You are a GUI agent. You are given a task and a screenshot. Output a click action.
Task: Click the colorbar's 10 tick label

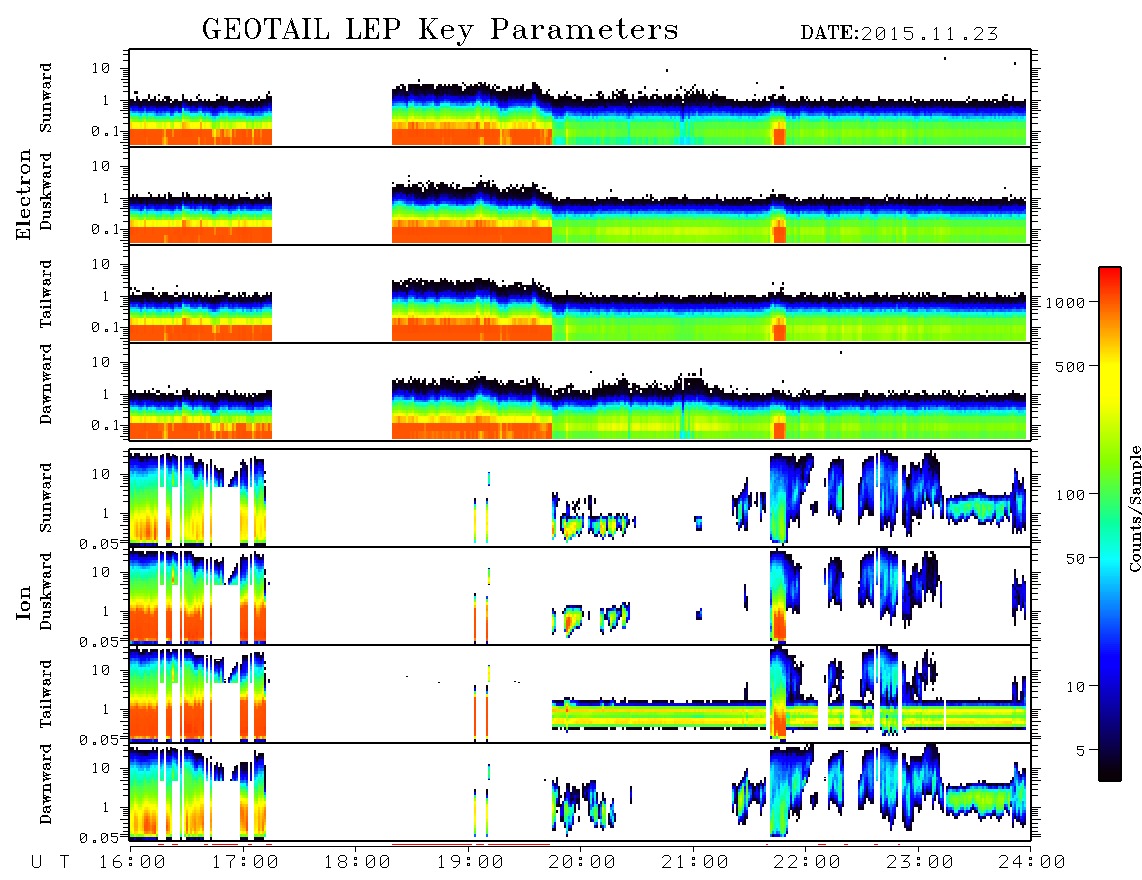click(1075, 687)
